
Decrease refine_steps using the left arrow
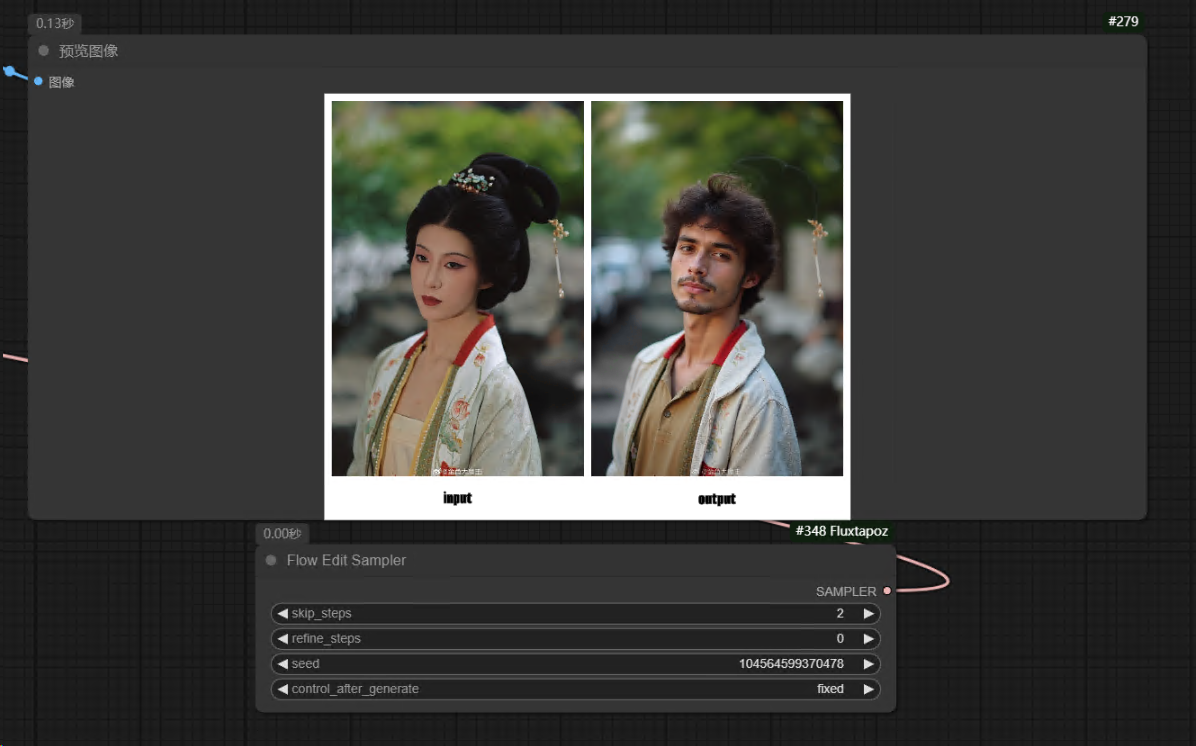tap(283, 639)
